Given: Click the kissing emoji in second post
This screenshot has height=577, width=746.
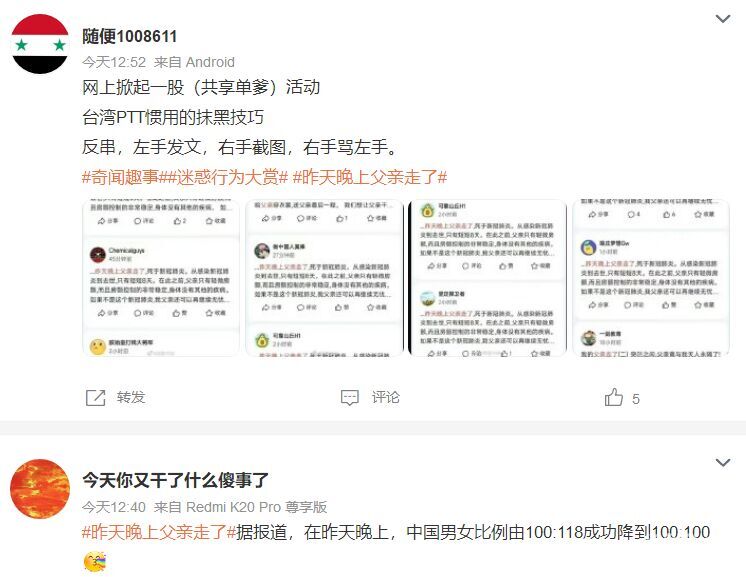Looking at the screenshot, I should (95, 561).
